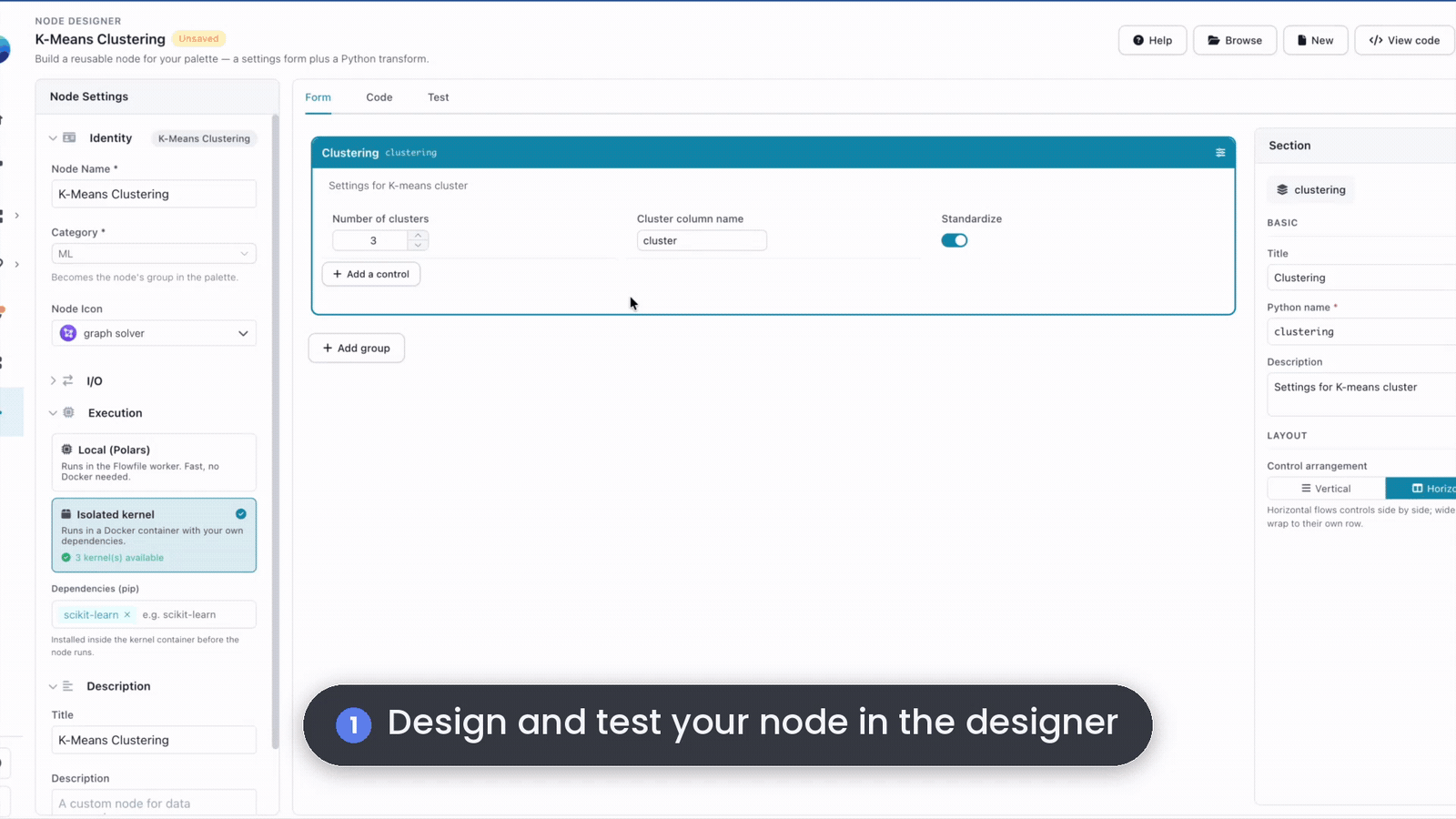Open the Category dropdown showing ML
The height and width of the screenshot is (819, 1456).
point(154,254)
